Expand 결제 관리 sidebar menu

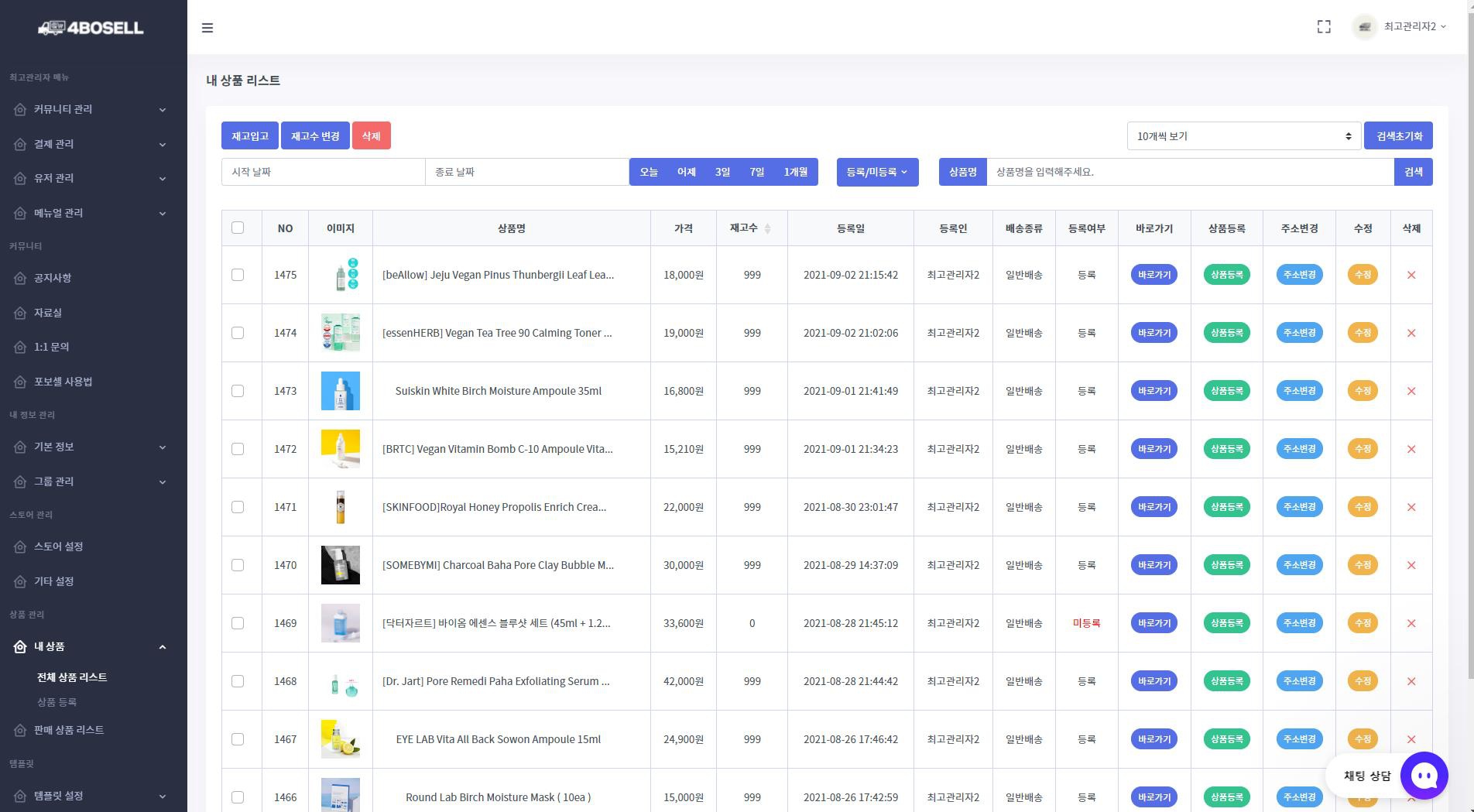93,144
